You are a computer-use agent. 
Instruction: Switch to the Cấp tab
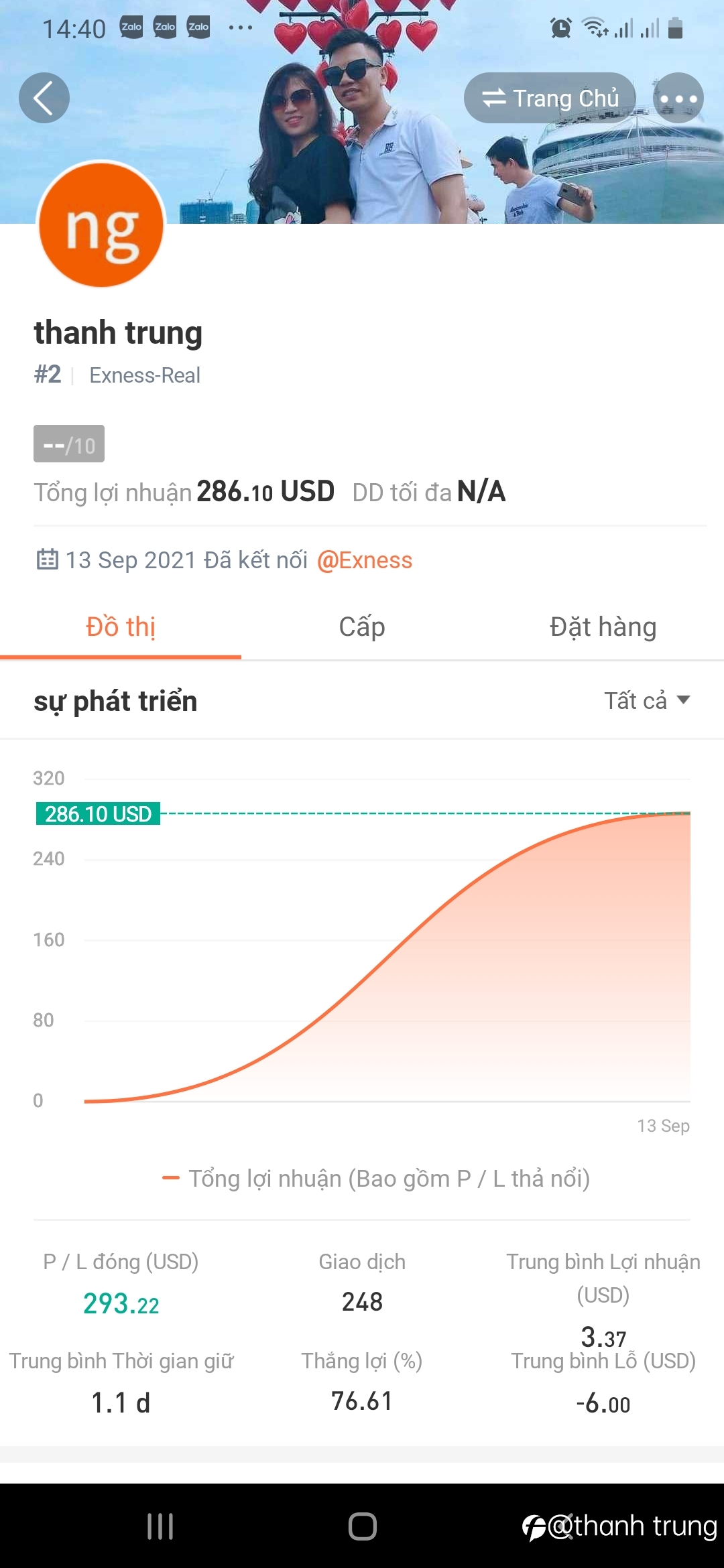click(x=362, y=627)
